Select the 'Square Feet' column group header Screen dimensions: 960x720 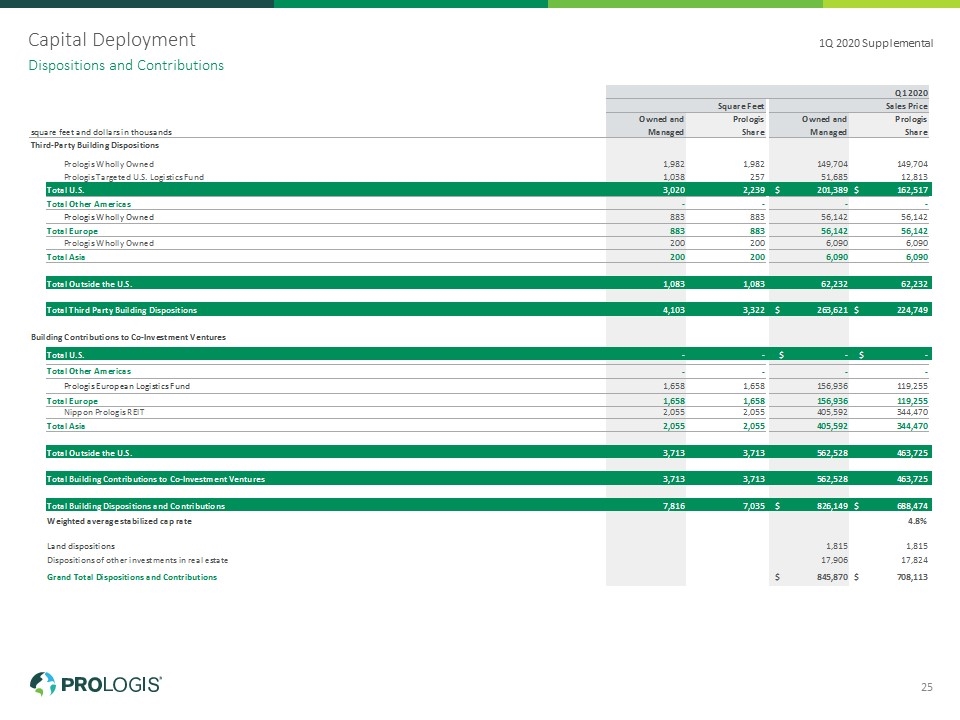741,106
